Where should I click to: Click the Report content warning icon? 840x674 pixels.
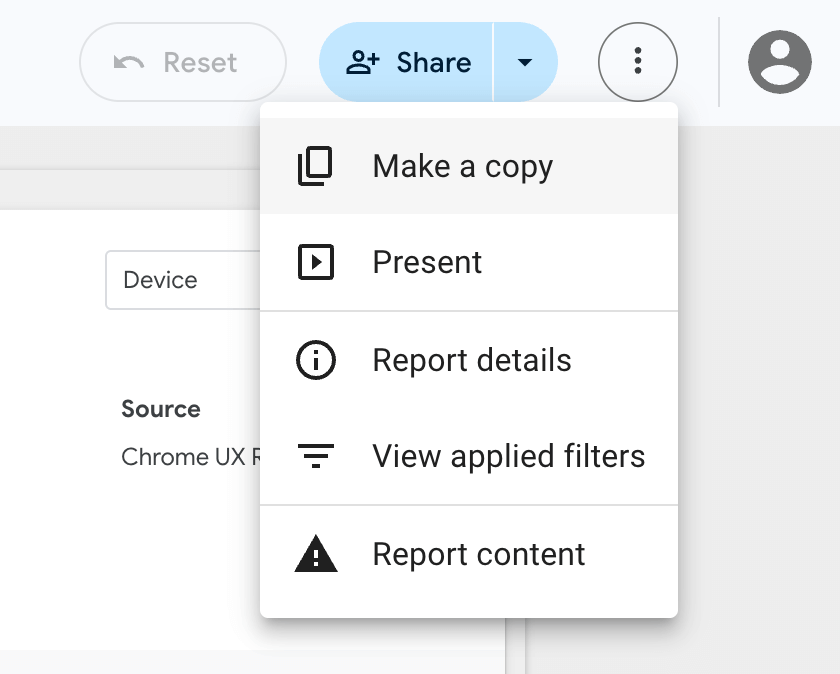(314, 555)
